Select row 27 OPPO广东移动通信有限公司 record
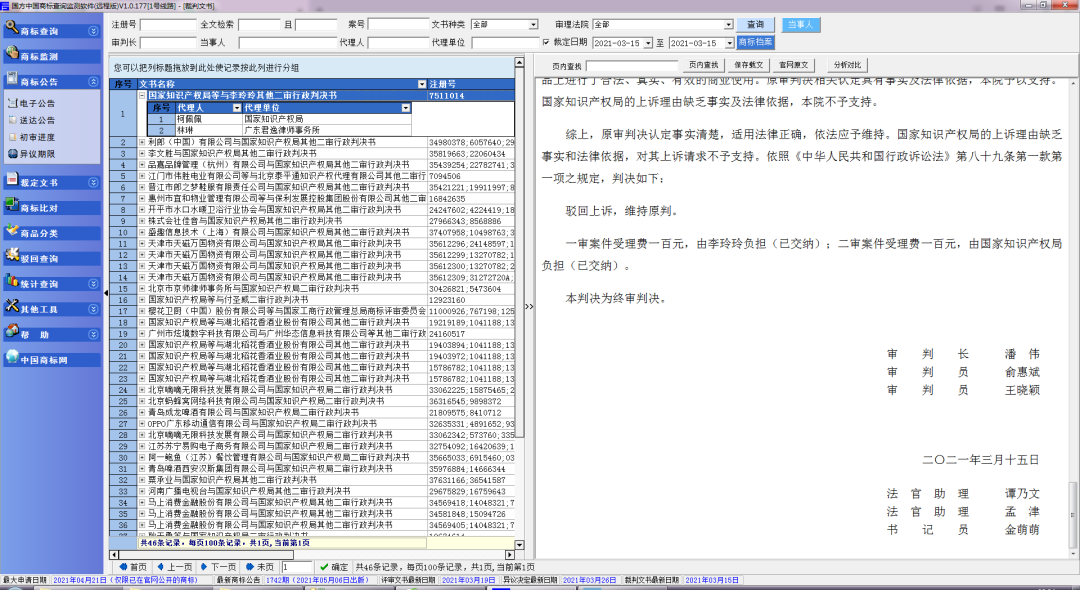This screenshot has width=1080, height=590. tap(312, 424)
